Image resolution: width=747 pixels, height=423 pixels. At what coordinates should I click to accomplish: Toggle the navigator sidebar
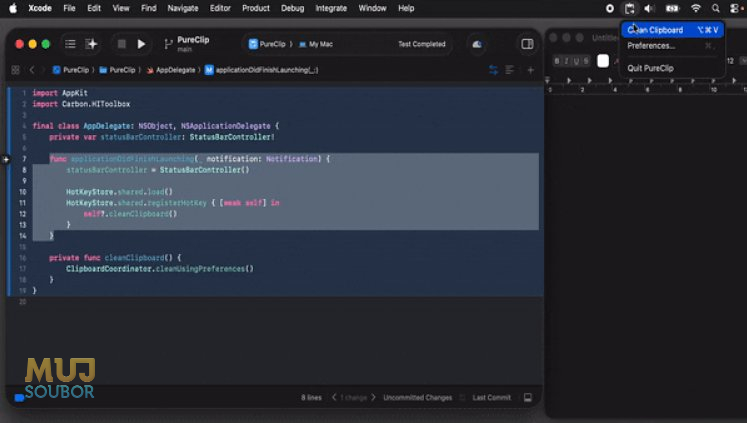(x=70, y=44)
